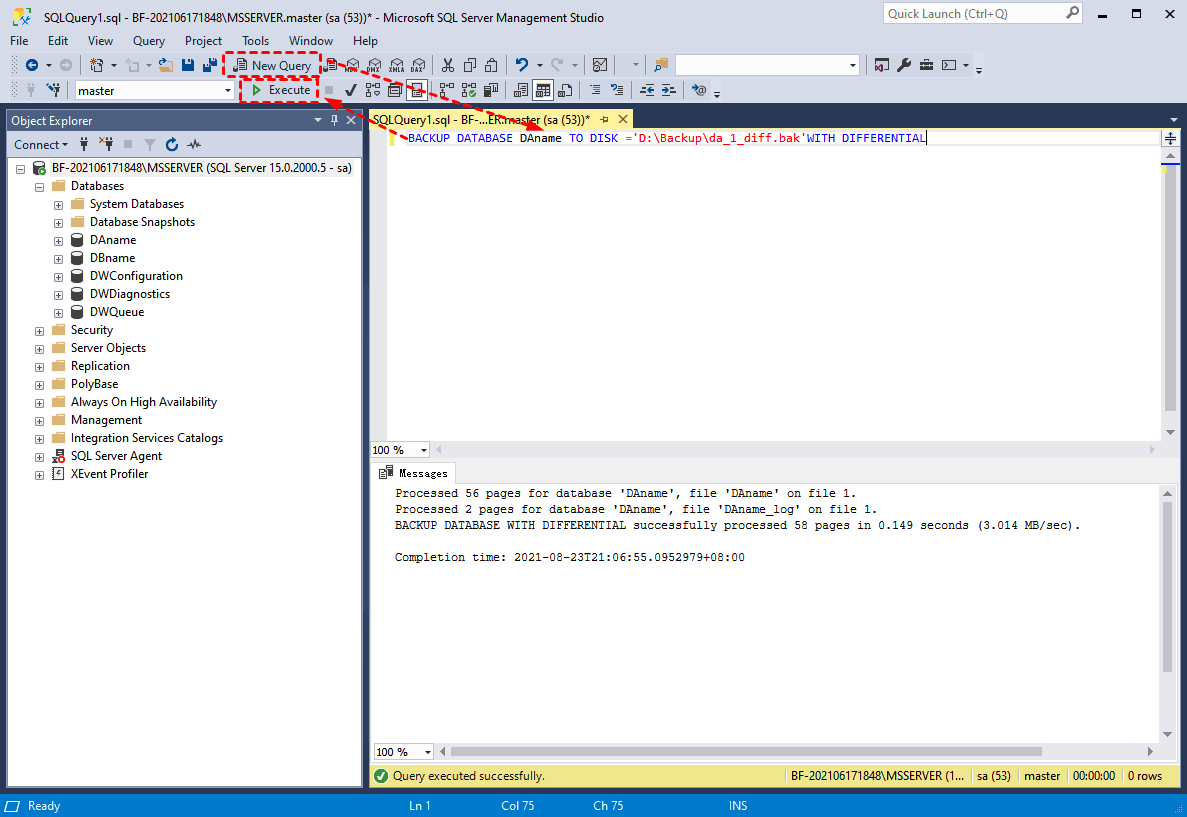Viewport: 1187px width, 817px height.
Task: Open the master database dropdown
Action: pos(228,90)
